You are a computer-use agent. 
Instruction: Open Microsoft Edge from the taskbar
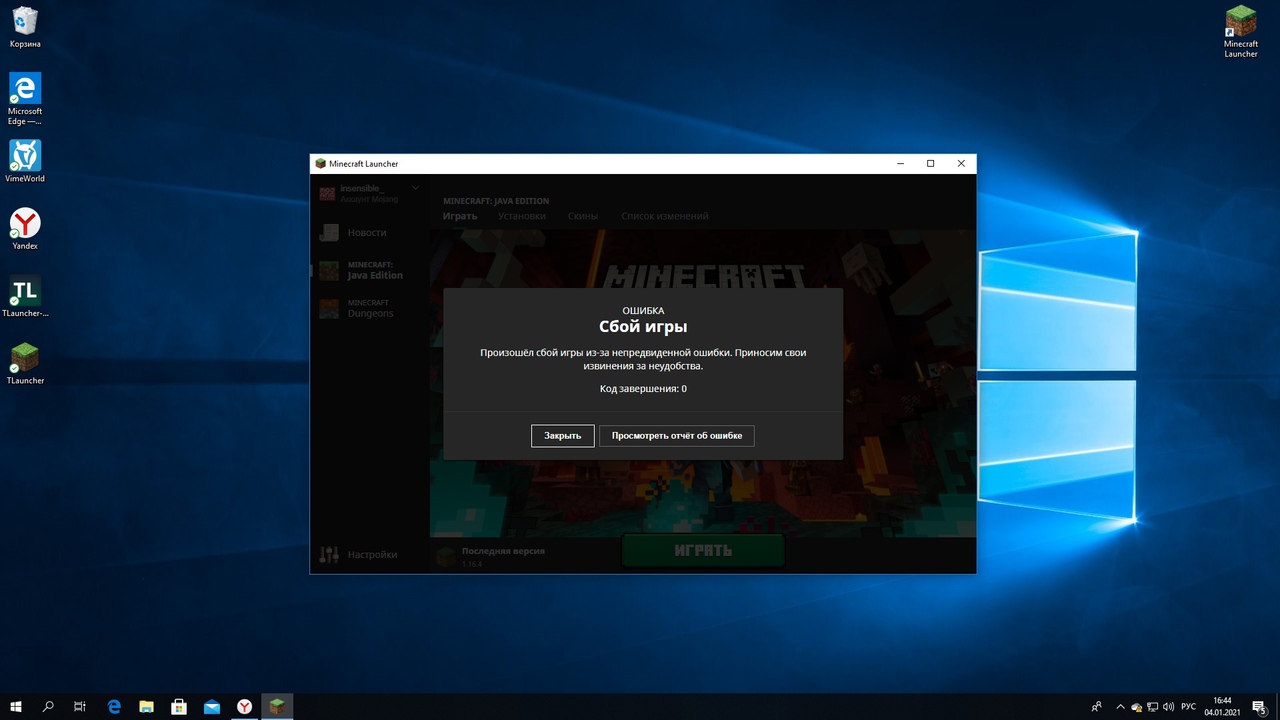pyautogui.click(x=114, y=706)
